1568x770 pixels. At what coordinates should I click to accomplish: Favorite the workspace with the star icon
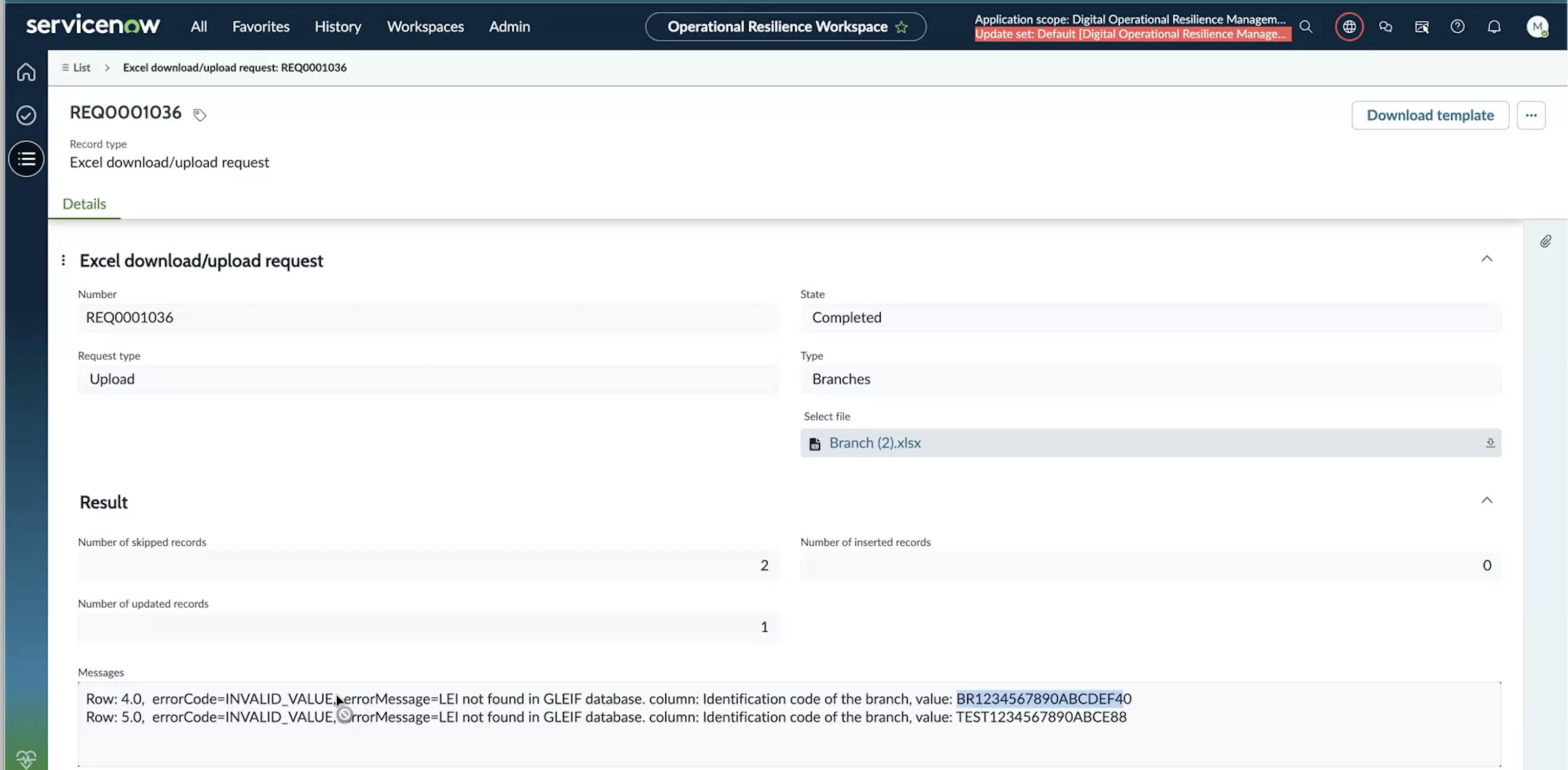pyautogui.click(x=902, y=27)
